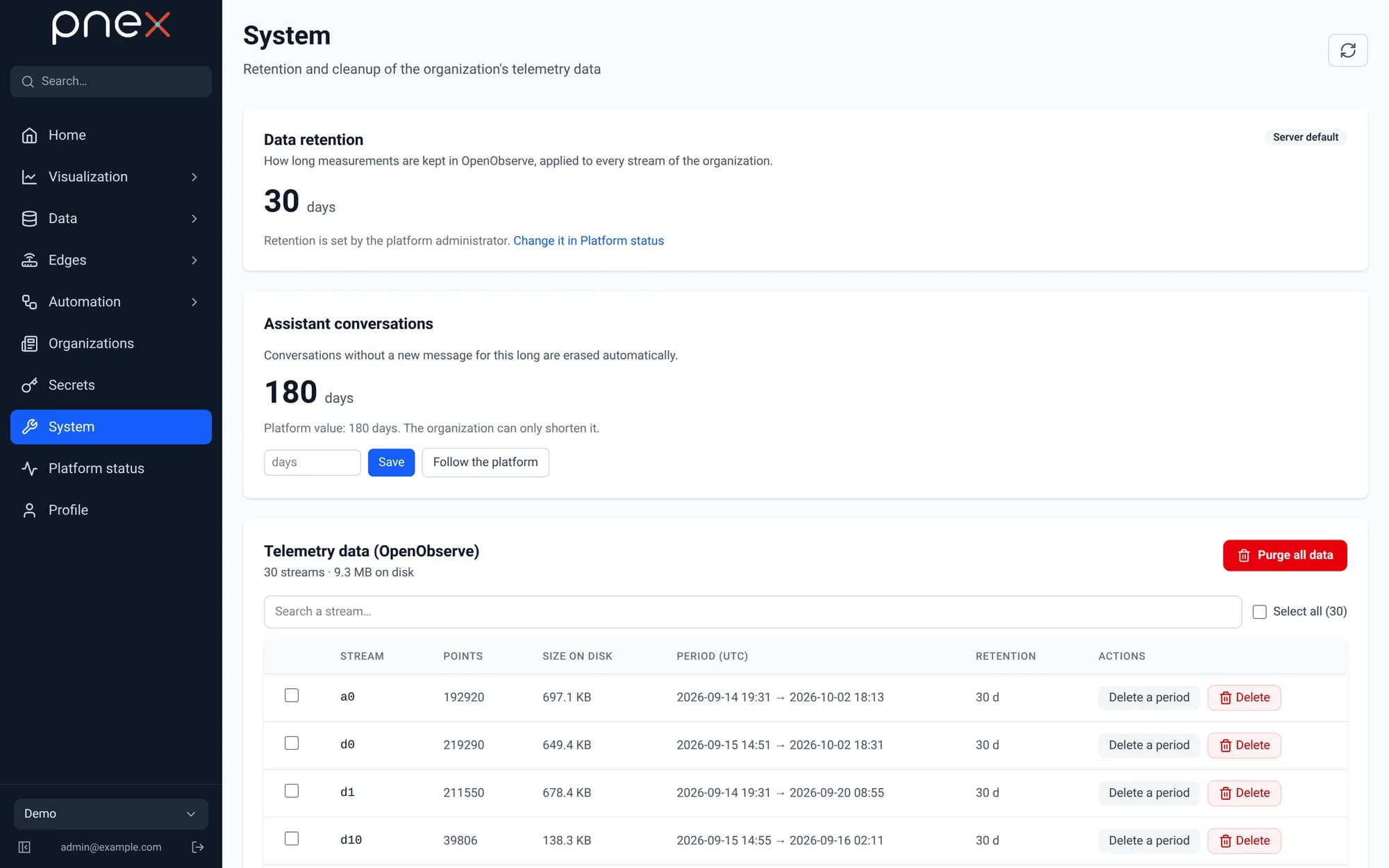Viewport: 1389px width, 868px height.
Task: Expand the Edges submenu chevron
Action: point(194,260)
